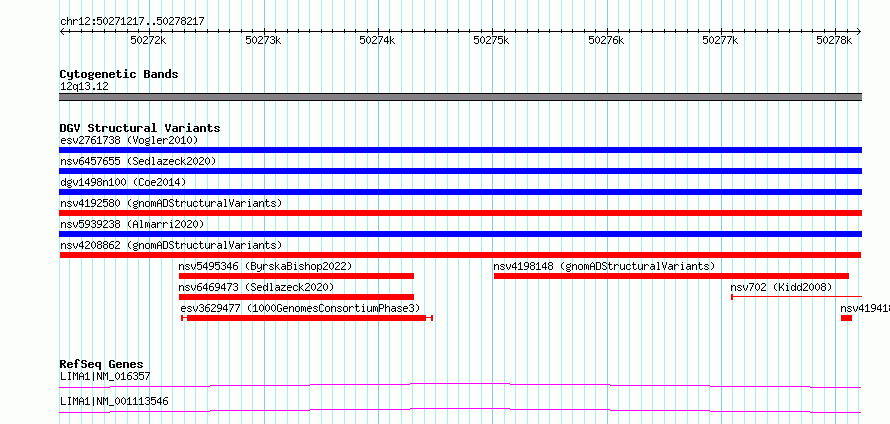Select the blue bar under esv2761738
Image resolution: width=890 pixels, height=424 pixels.
click(x=460, y=150)
